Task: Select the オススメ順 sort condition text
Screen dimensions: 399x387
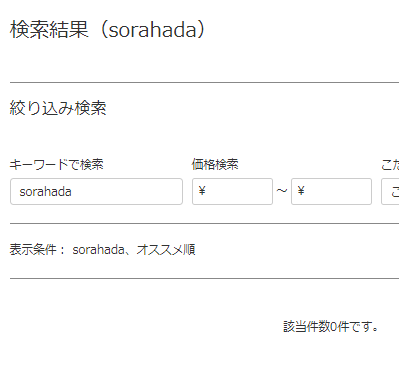Action: click(166, 249)
